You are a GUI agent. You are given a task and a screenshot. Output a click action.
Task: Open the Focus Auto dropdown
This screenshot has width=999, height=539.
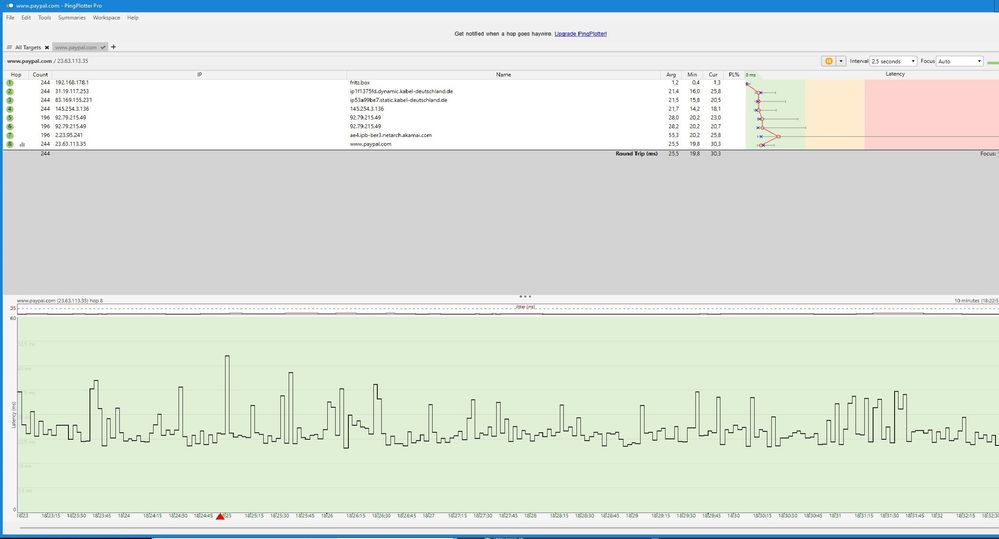tap(959, 61)
